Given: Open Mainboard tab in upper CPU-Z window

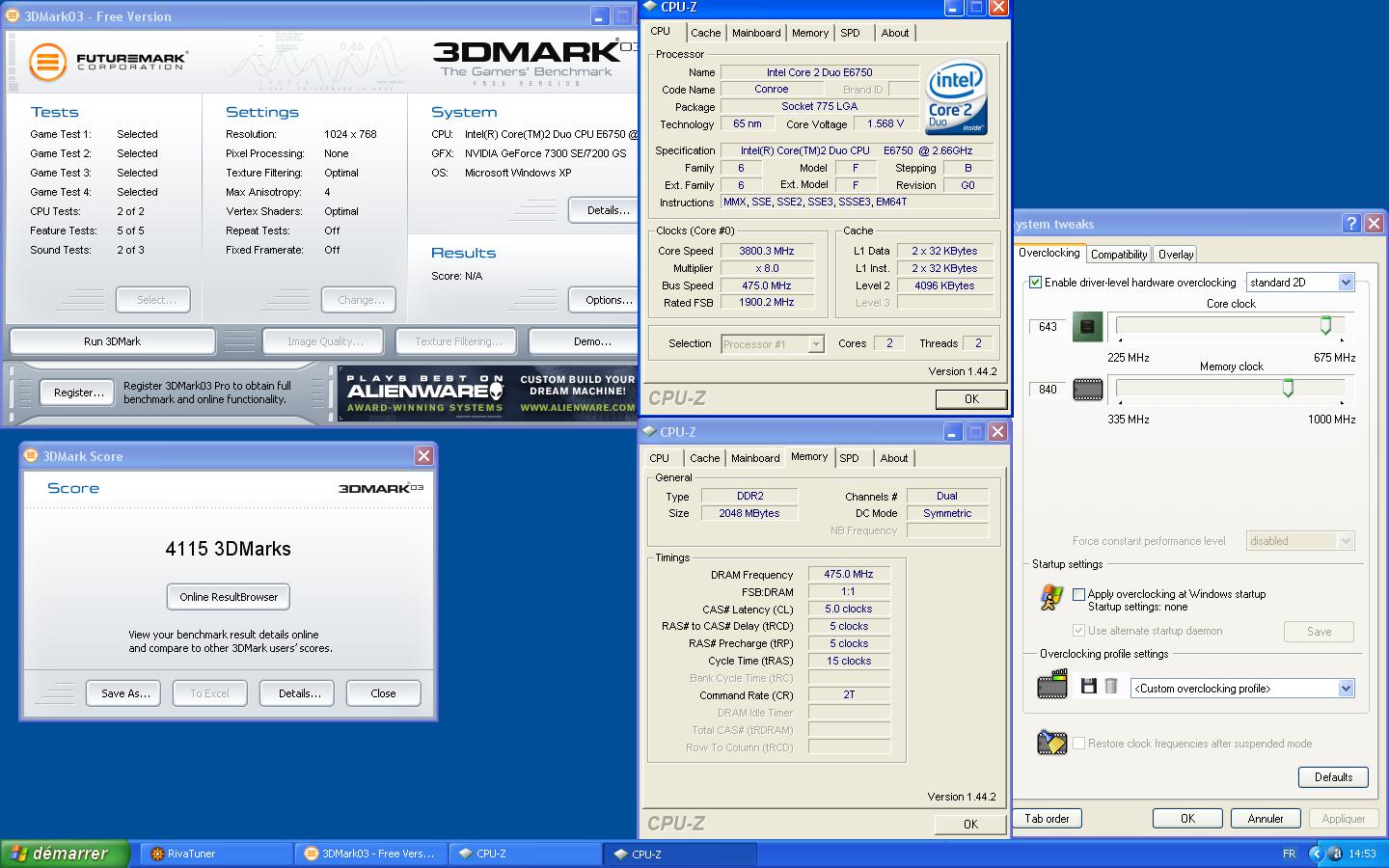Looking at the screenshot, I should point(756,33).
